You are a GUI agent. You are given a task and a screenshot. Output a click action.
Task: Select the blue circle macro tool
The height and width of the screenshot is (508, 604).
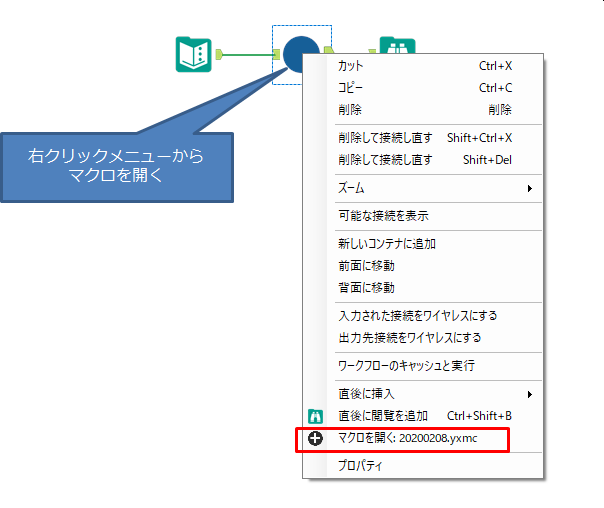(298, 52)
